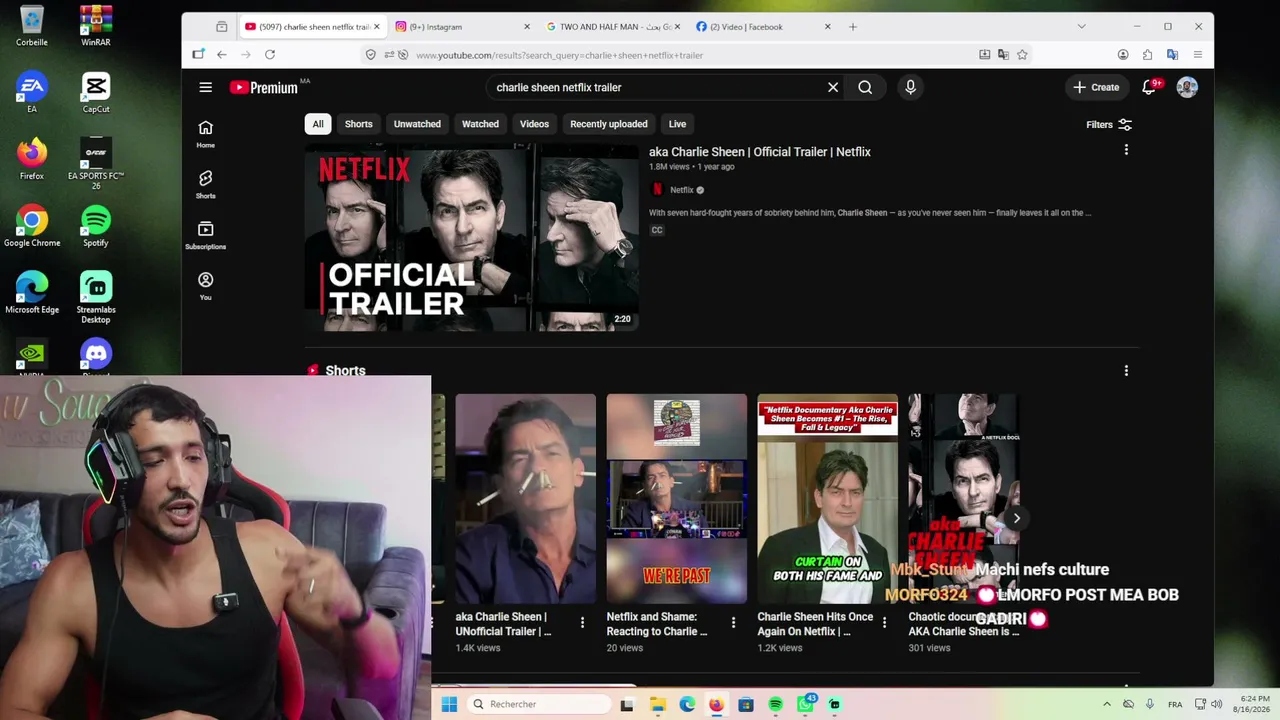
Task: Open options for Netflix and Shame short
Action: tap(733, 623)
